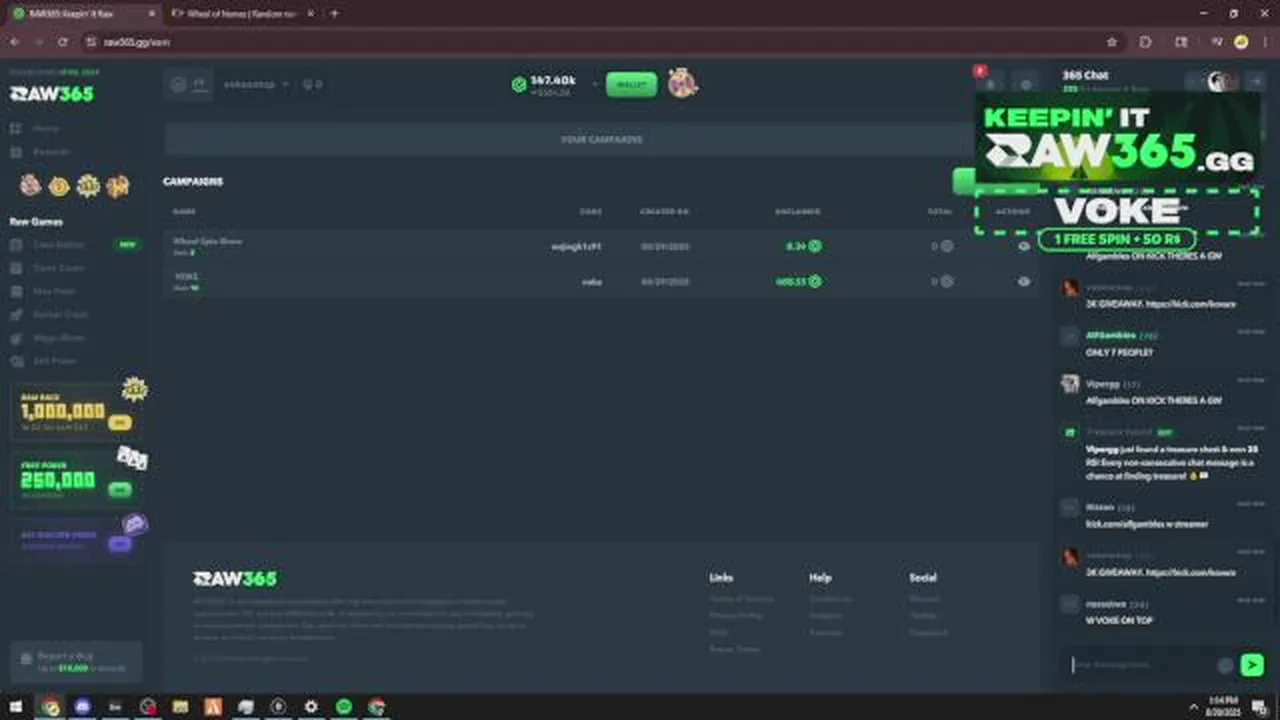Open the Report a Bug card
This screenshot has width=1280, height=720.
point(76,662)
